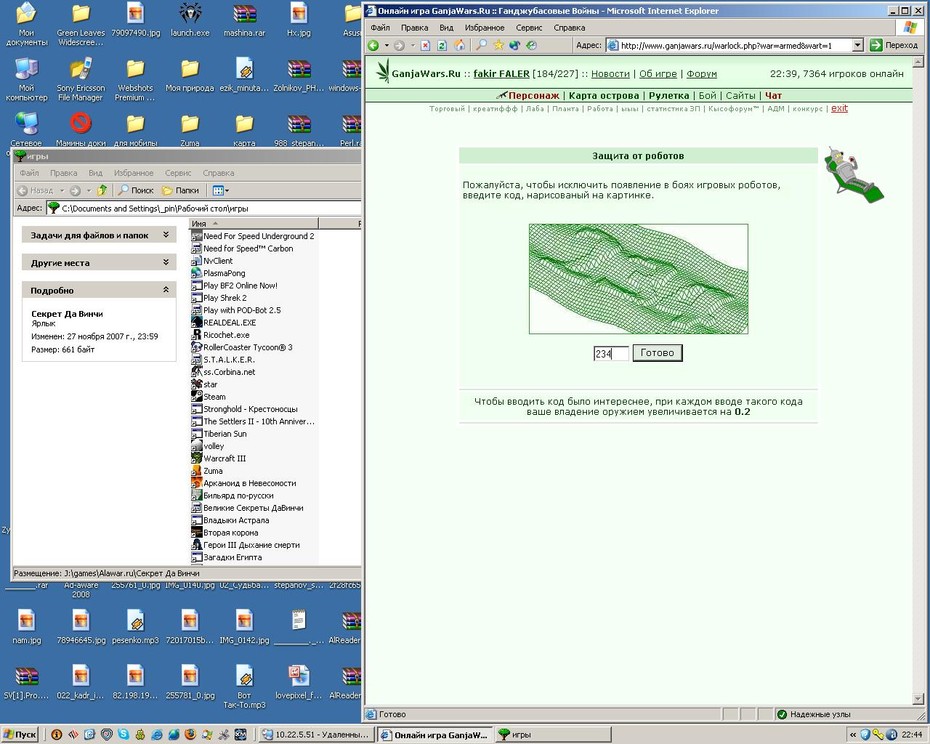Click the lovepixel desktop icon
Image resolution: width=930 pixels, height=744 pixels.
[299, 682]
